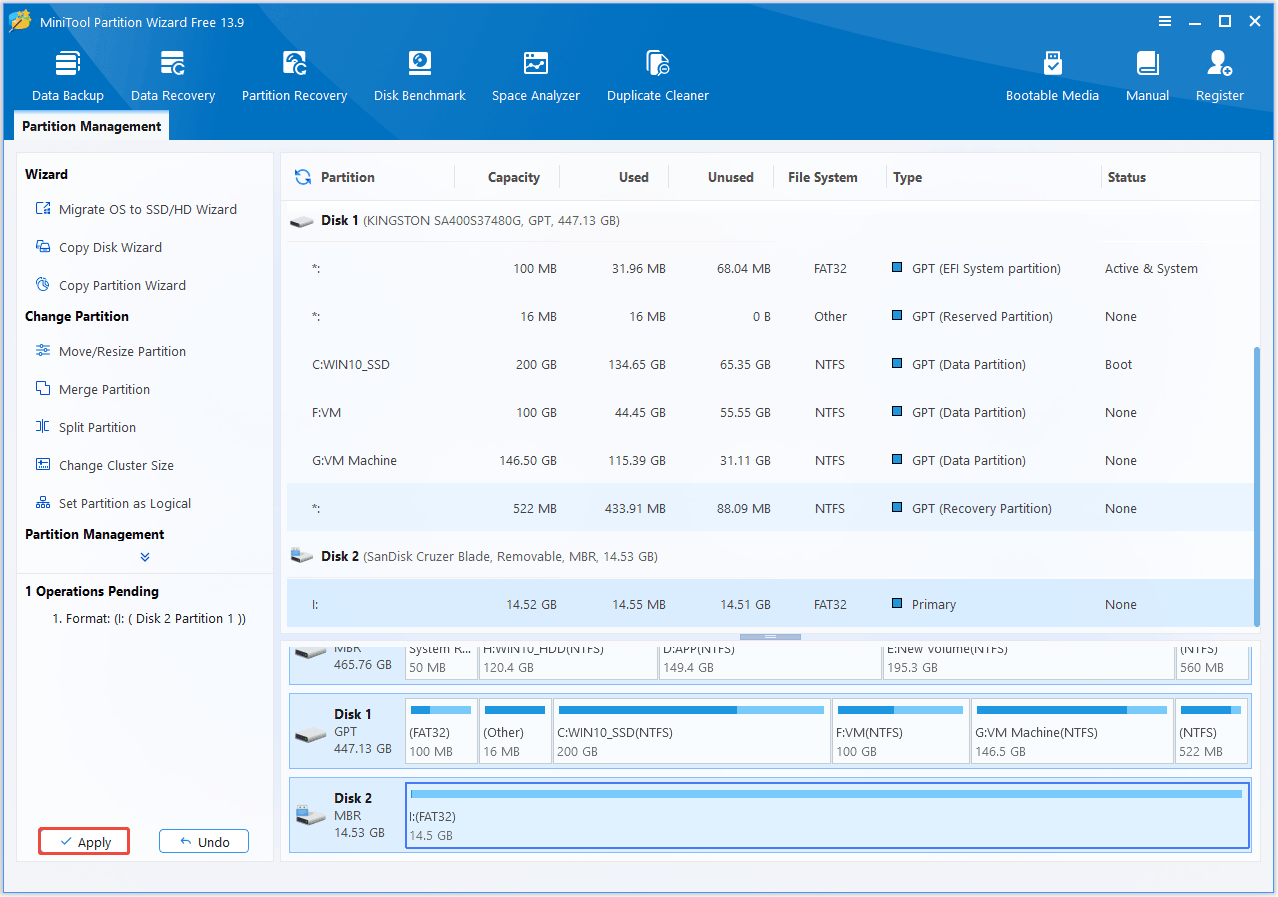Image resolution: width=1278 pixels, height=897 pixels.
Task: Choose Set Partition as Logical
Action: [113, 503]
